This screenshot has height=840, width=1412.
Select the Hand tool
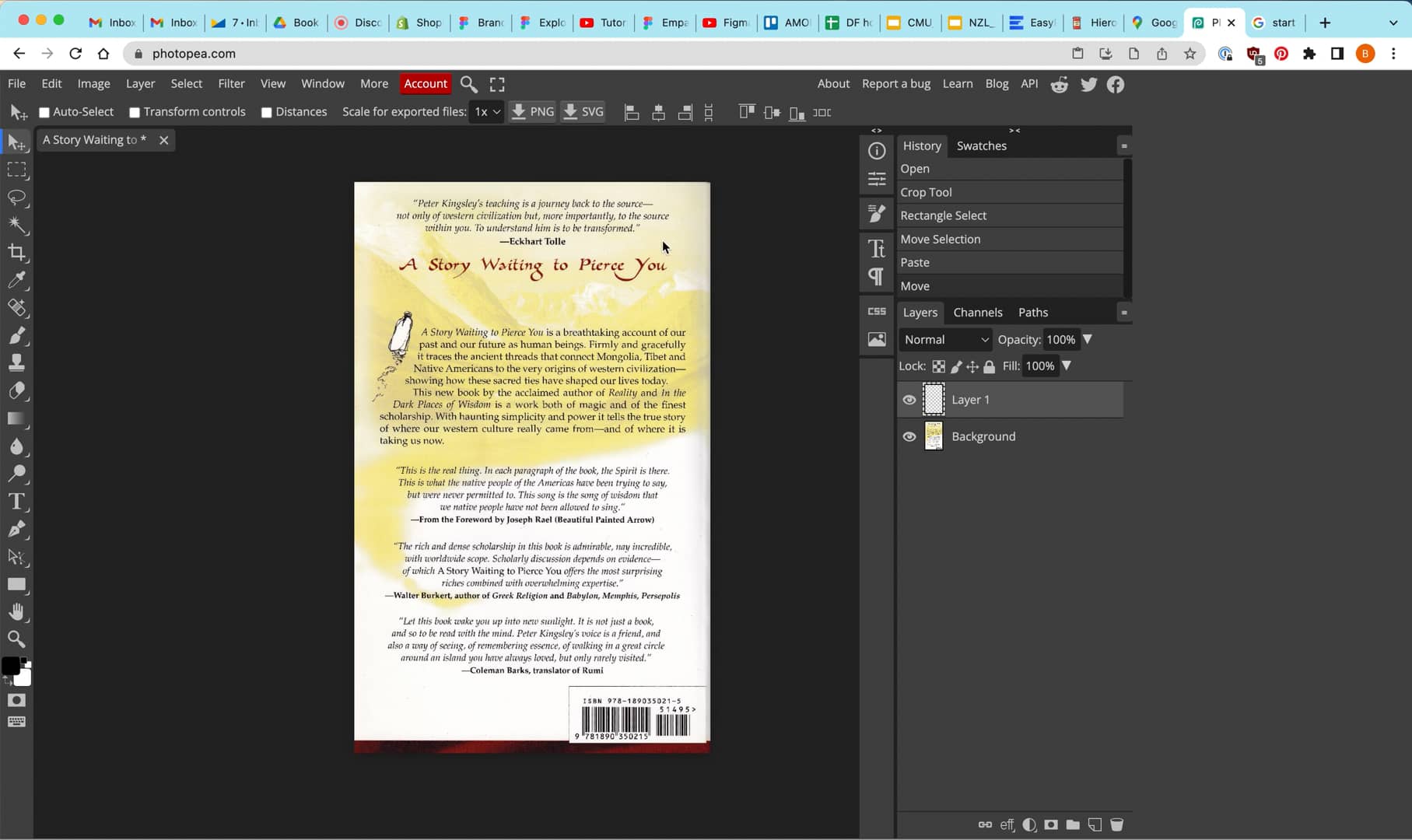(18, 611)
